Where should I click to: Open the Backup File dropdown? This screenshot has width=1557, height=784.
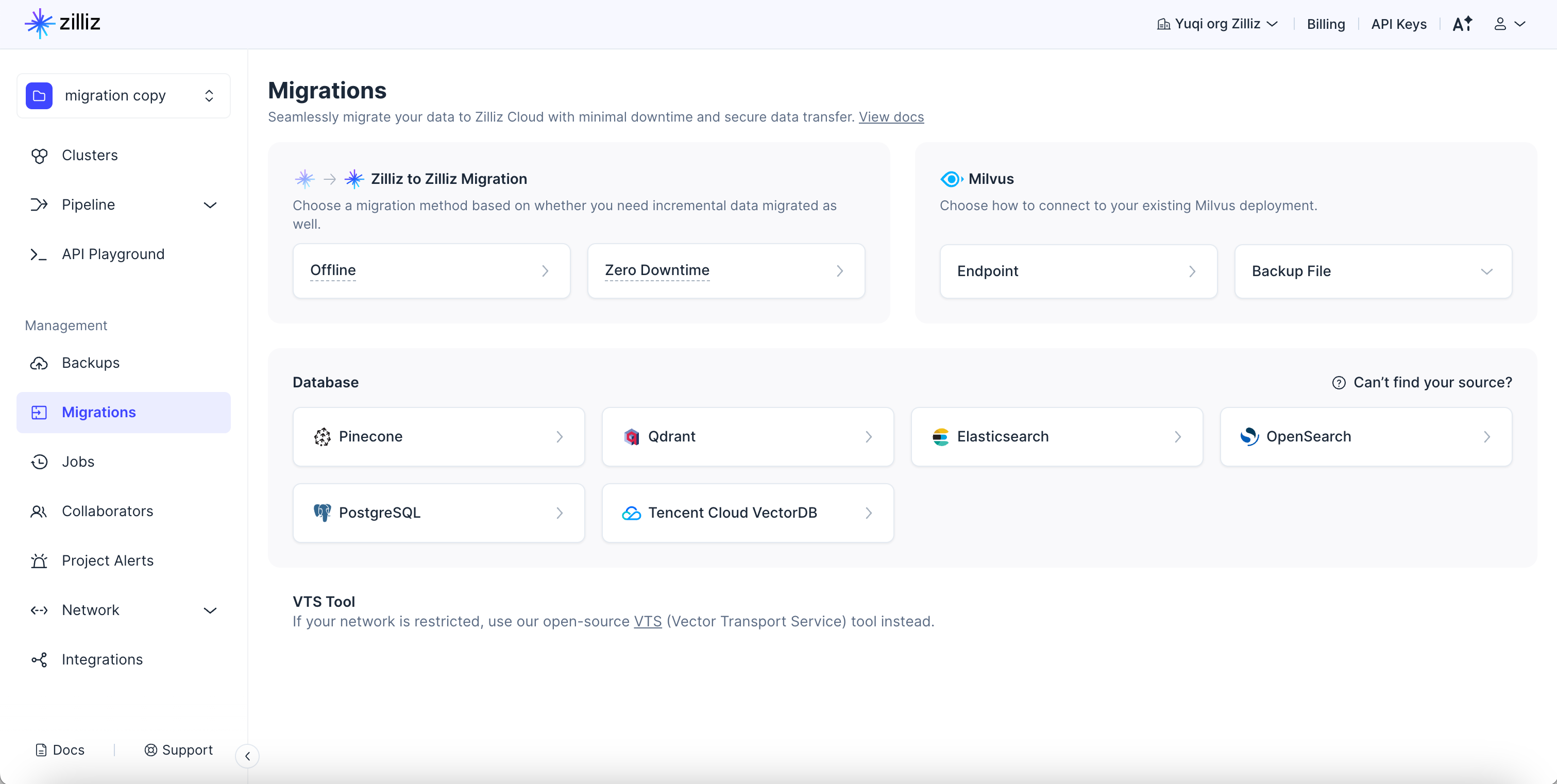point(1373,271)
